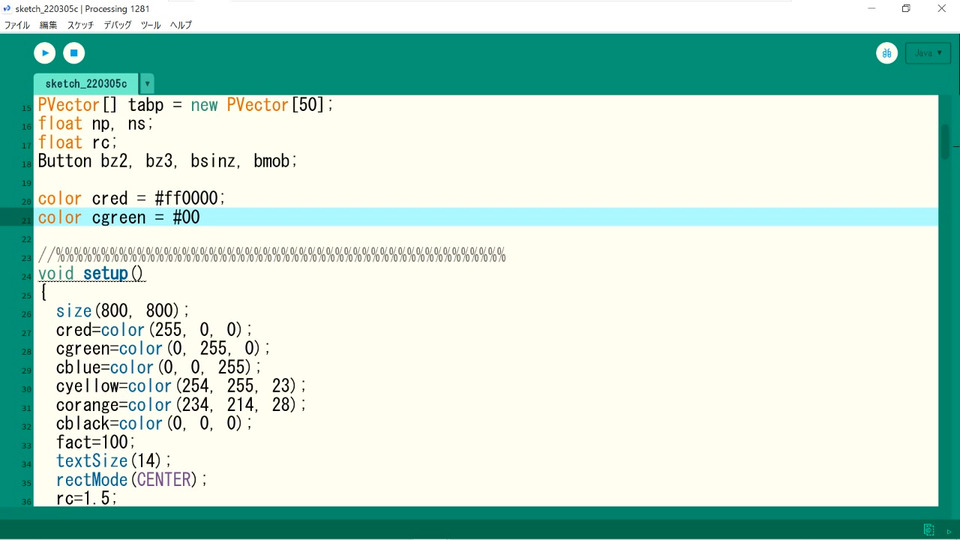The height and width of the screenshot is (540, 960).
Task: Open the ヘルプ menu
Action: point(181,25)
